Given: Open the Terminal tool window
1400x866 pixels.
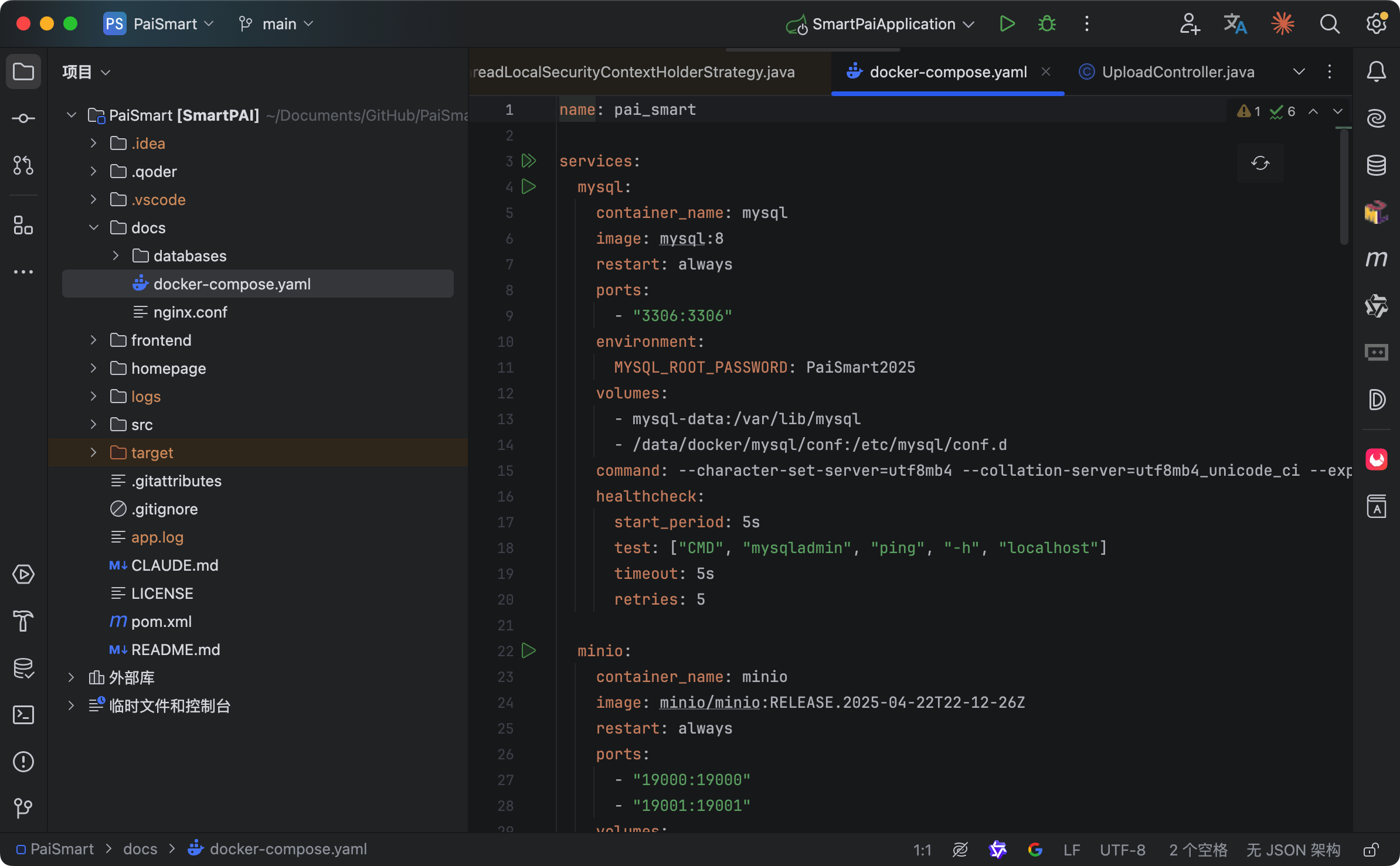Looking at the screenshot, I should coord(23,715).
